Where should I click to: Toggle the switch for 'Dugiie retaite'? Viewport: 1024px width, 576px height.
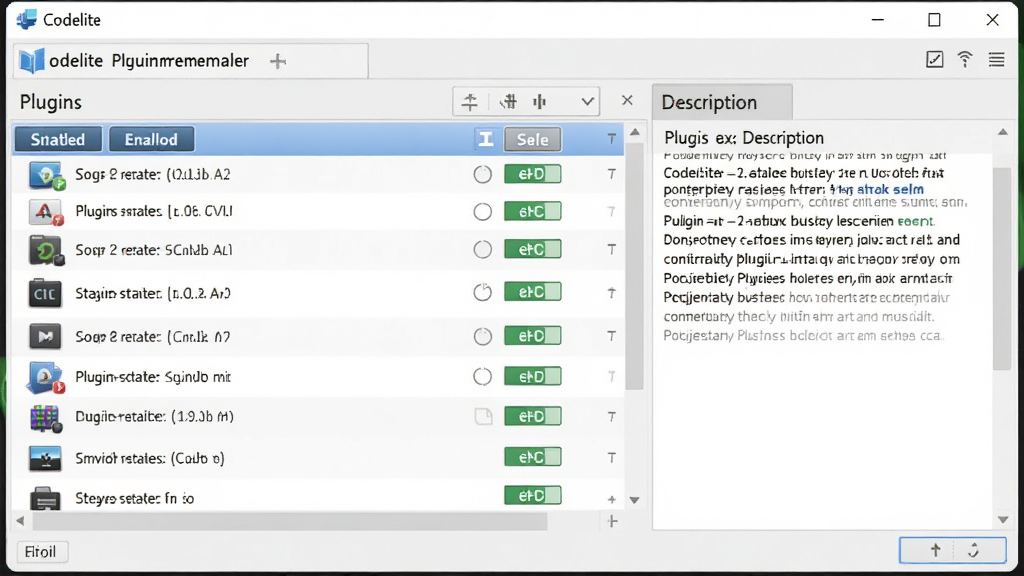point(532,416)
